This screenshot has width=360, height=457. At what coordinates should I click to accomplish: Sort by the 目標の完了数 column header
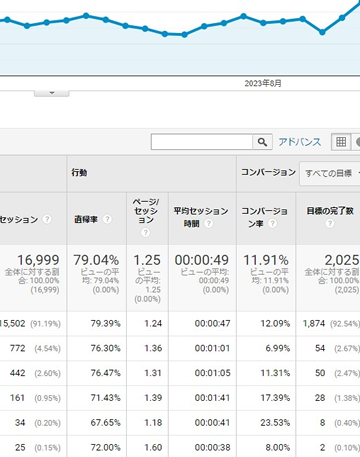pyautogui.click(x=330, y=211)
